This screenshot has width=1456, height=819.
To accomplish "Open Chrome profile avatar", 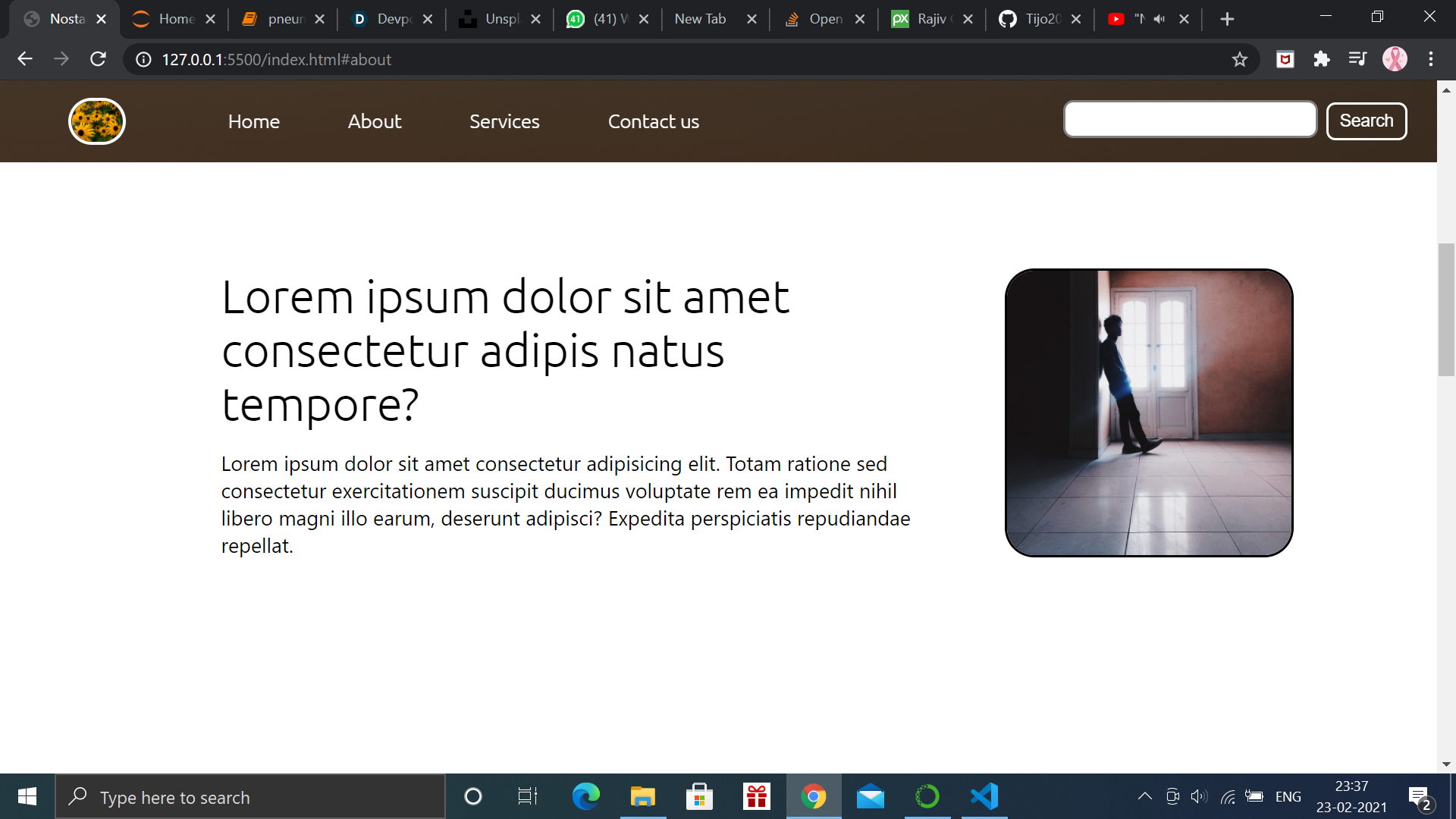I will pyautogui.click(x=1395, y=59).
